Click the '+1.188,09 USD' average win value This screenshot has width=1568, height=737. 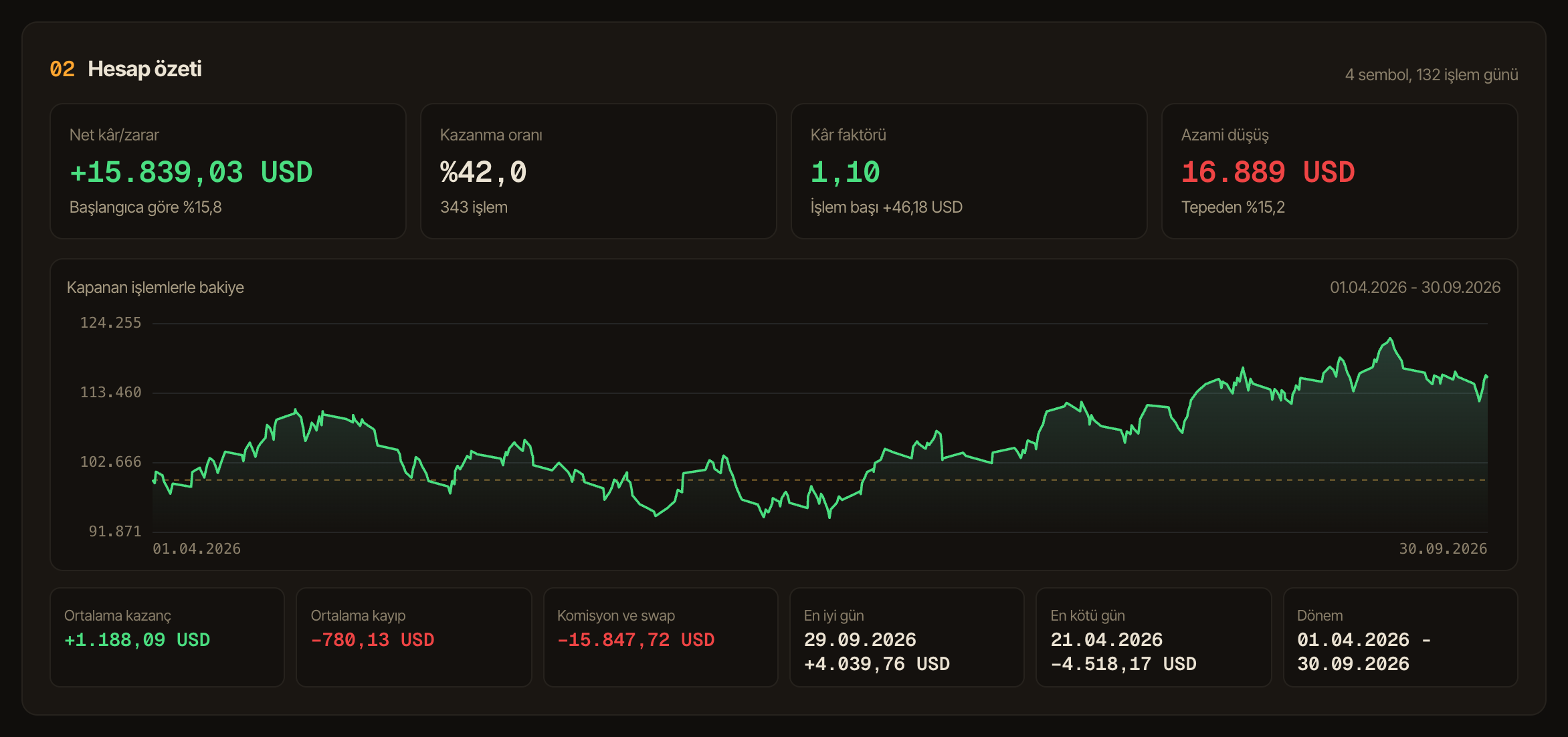coord(137,640)
